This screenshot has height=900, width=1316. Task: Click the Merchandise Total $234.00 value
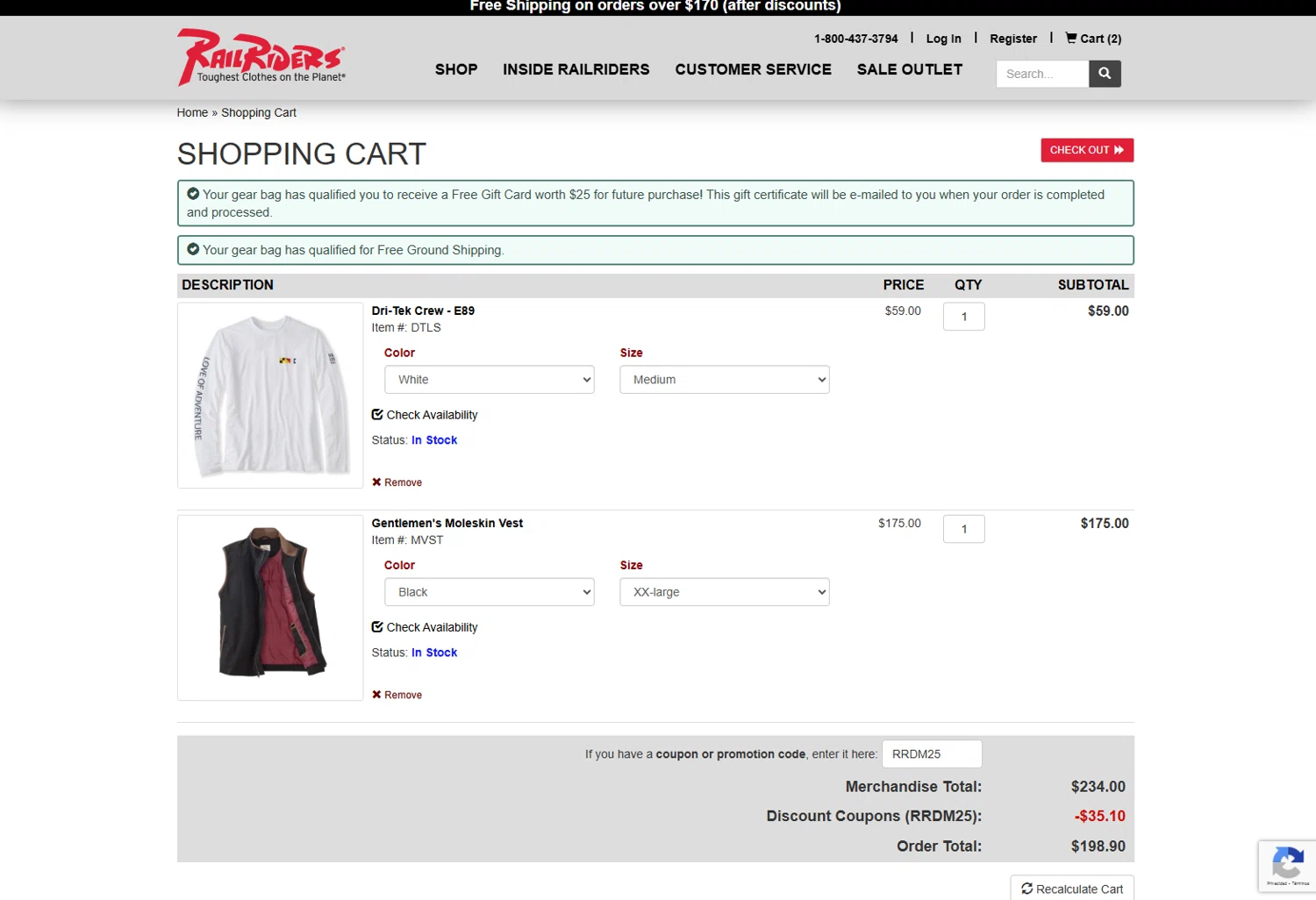click(1098, 787)
